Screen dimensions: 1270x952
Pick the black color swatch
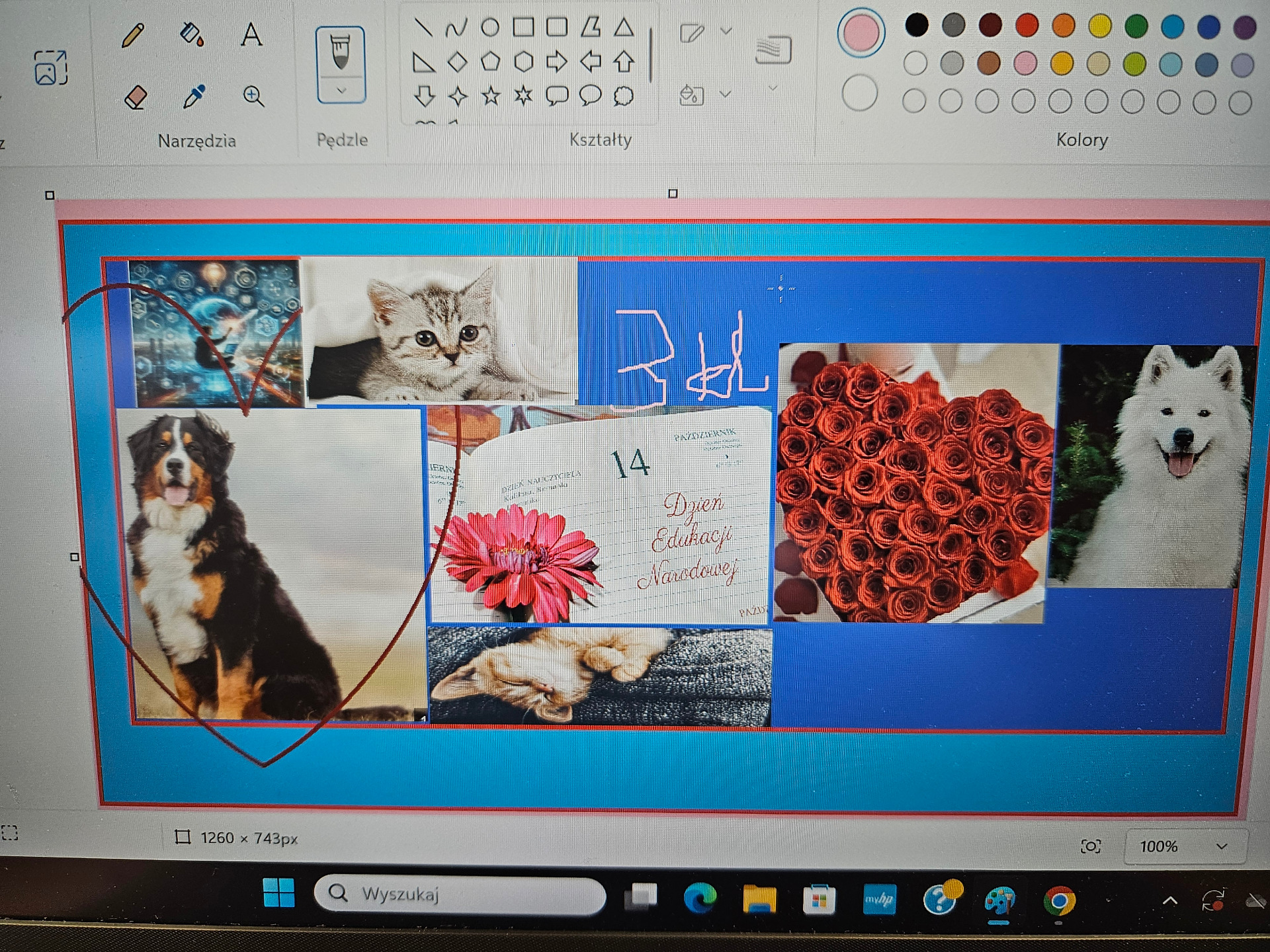coord(917,25)
